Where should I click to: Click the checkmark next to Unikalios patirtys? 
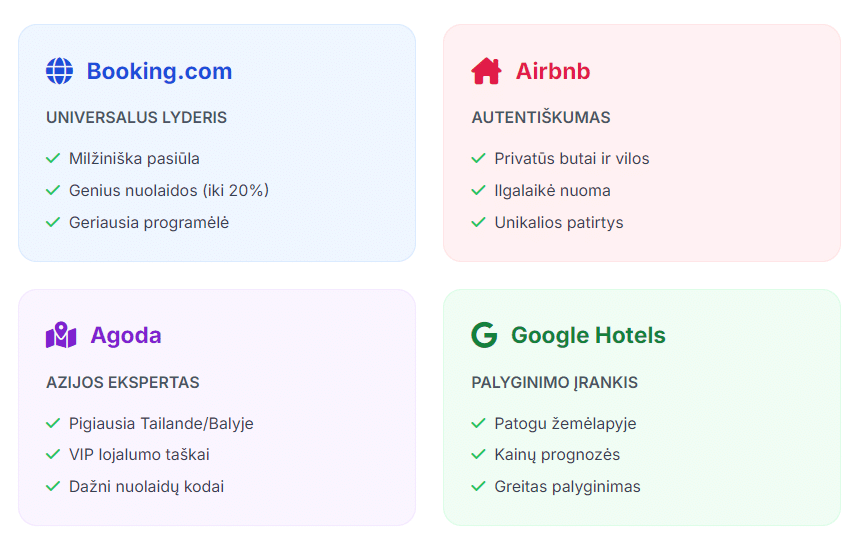pyautogui.click(x=478, y=222)
